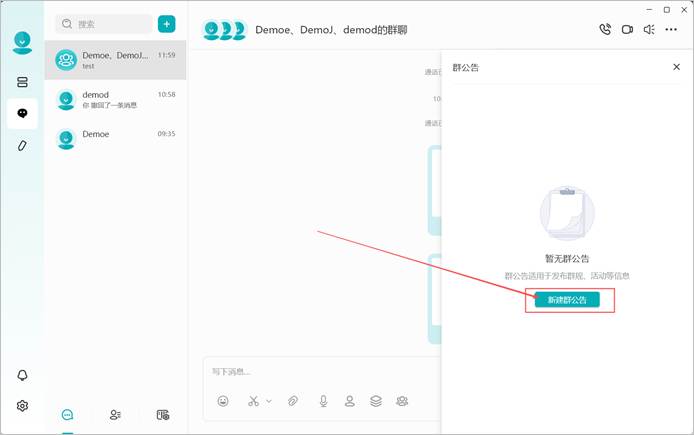Screen dimensions: 694x435
Task: Open settings gear in left sidebar
Action: 22,405
